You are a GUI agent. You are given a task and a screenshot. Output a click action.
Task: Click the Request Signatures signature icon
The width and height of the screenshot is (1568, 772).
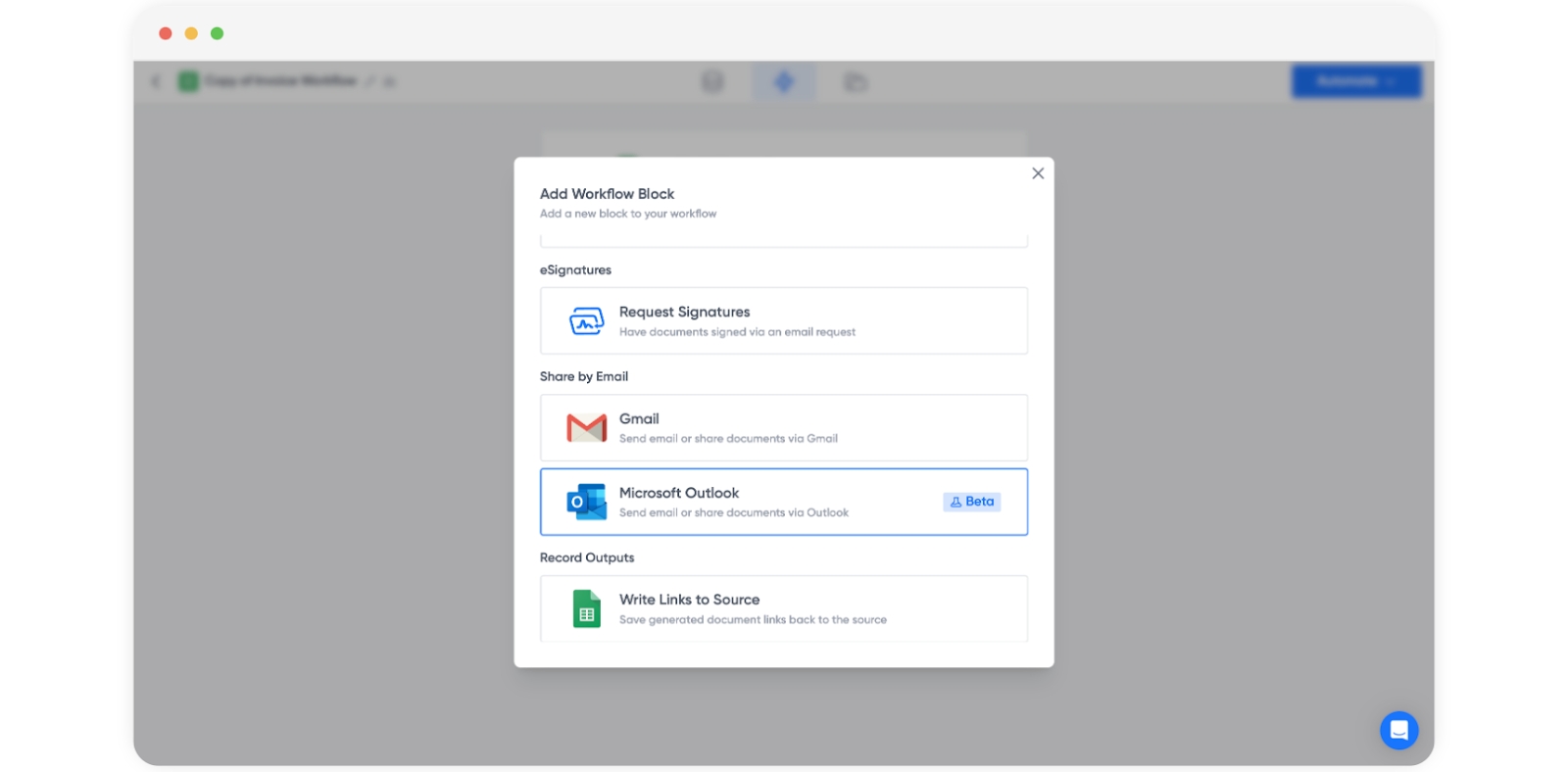tap(586, 321)
